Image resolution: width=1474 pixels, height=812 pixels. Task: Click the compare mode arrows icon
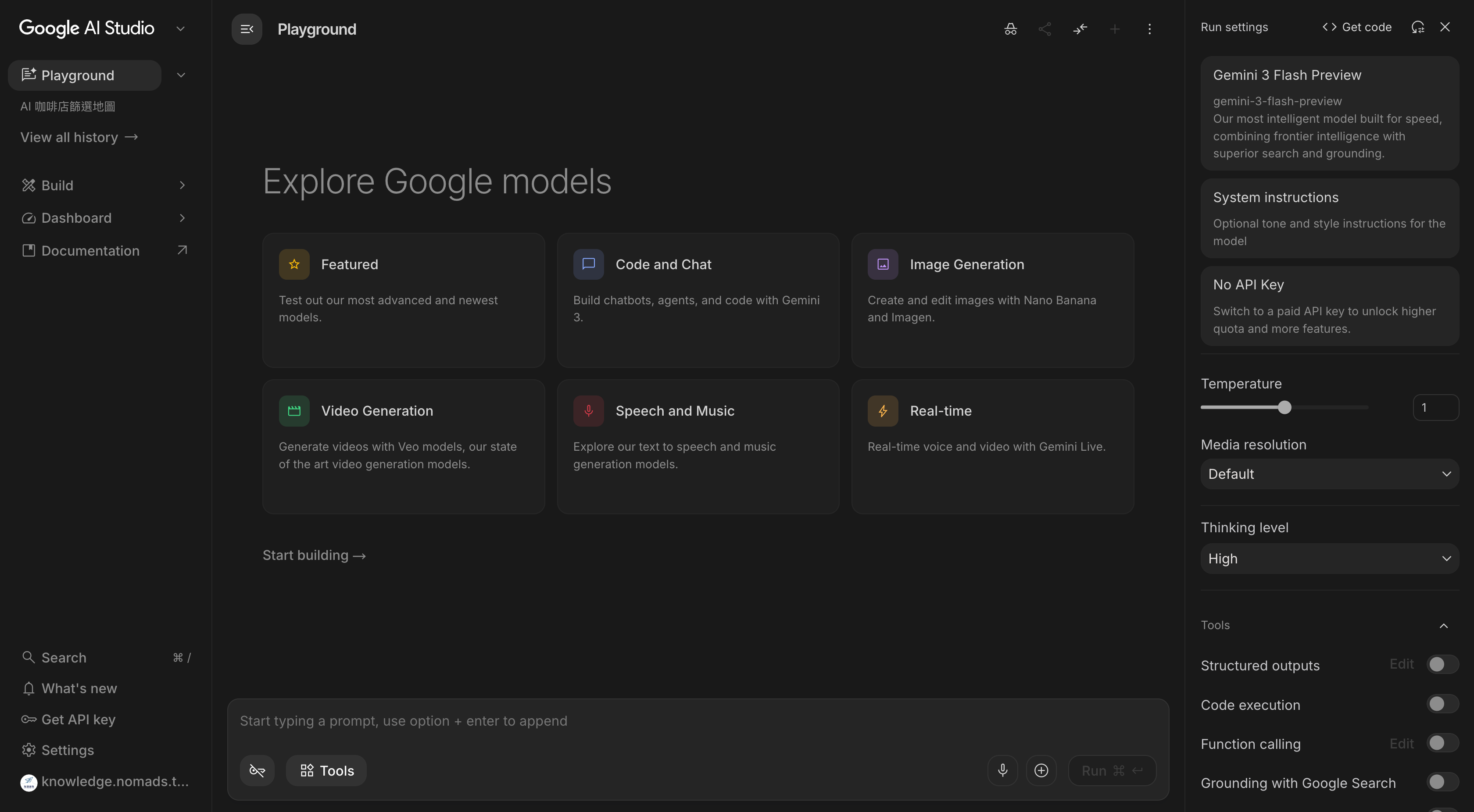(1080, 29)
